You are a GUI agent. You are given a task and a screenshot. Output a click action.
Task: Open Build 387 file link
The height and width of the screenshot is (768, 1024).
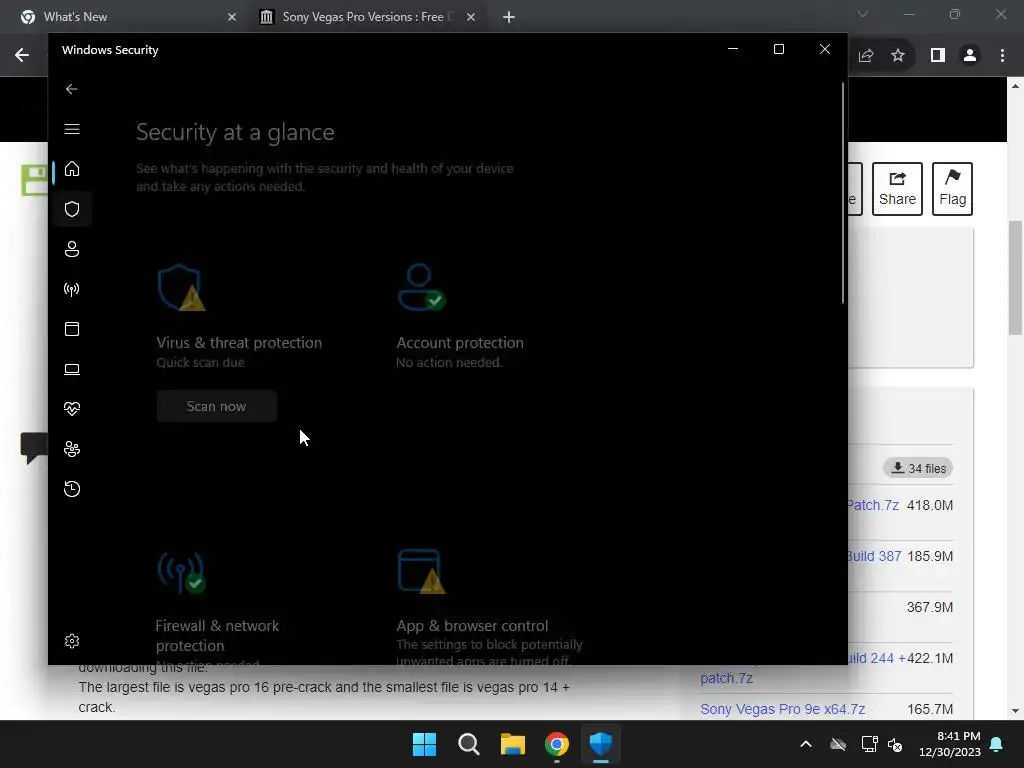[x=874, y=556]
